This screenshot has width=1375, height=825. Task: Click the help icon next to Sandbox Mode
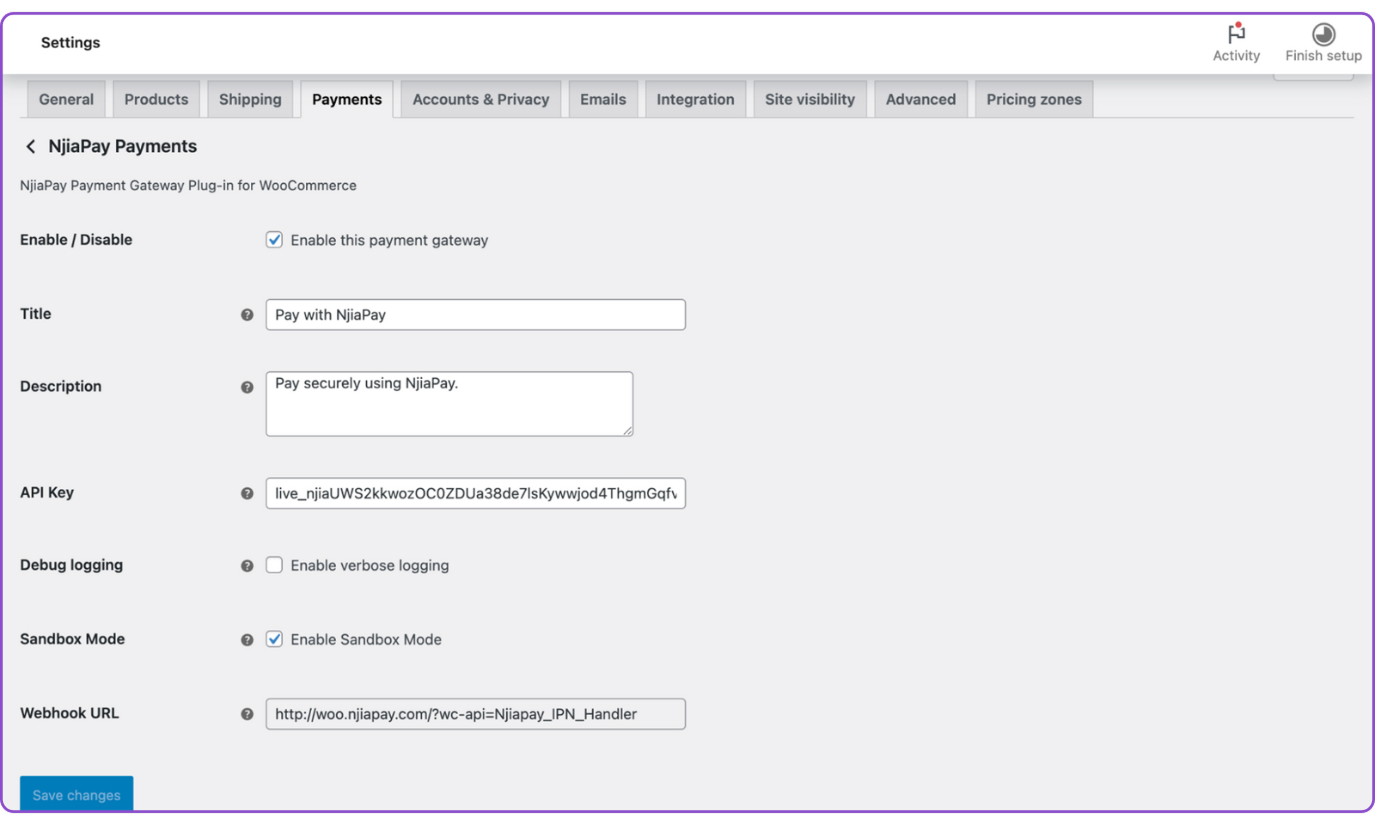(x=247, y=640)
